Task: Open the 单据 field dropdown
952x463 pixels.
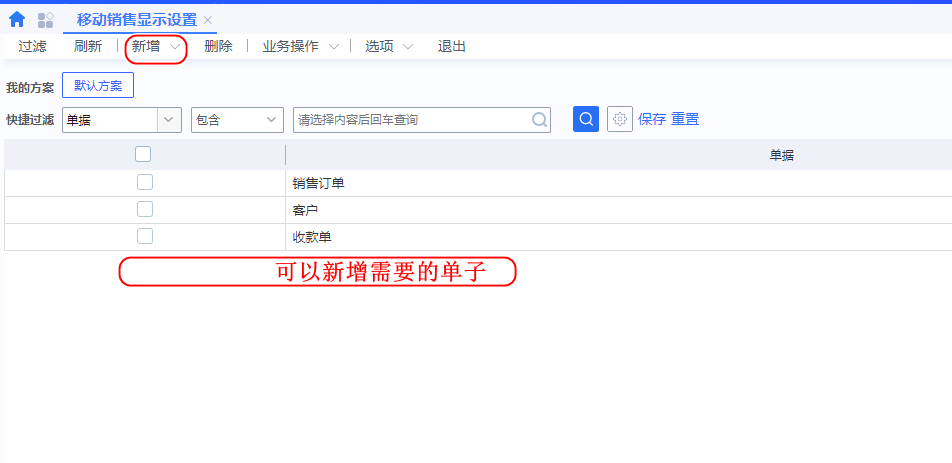Action: [x=168, y=120]
